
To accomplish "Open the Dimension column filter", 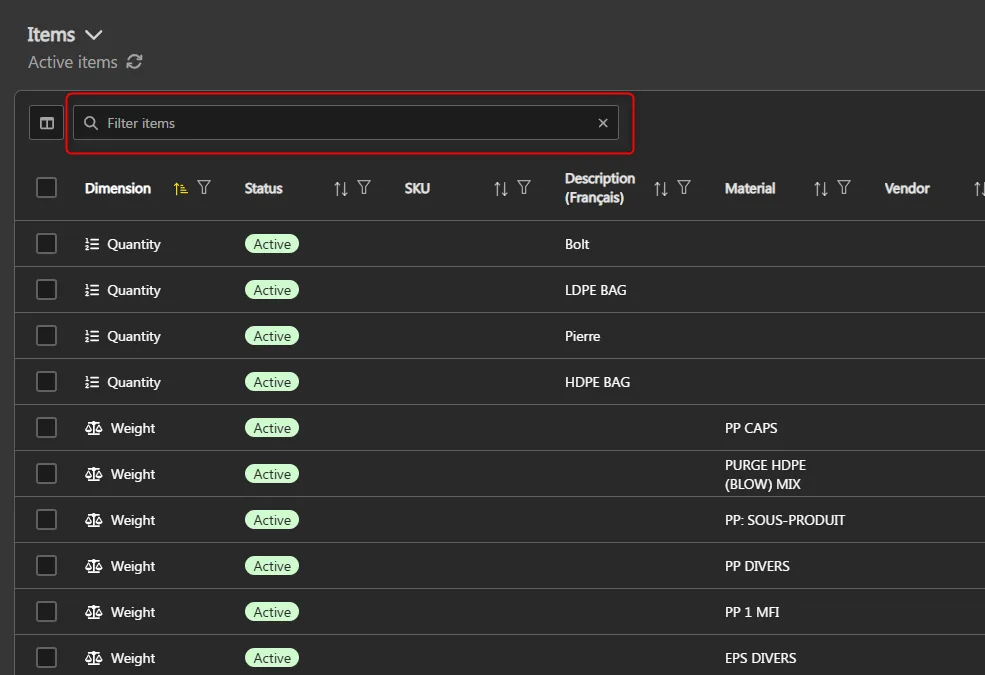I will [204, 188].
